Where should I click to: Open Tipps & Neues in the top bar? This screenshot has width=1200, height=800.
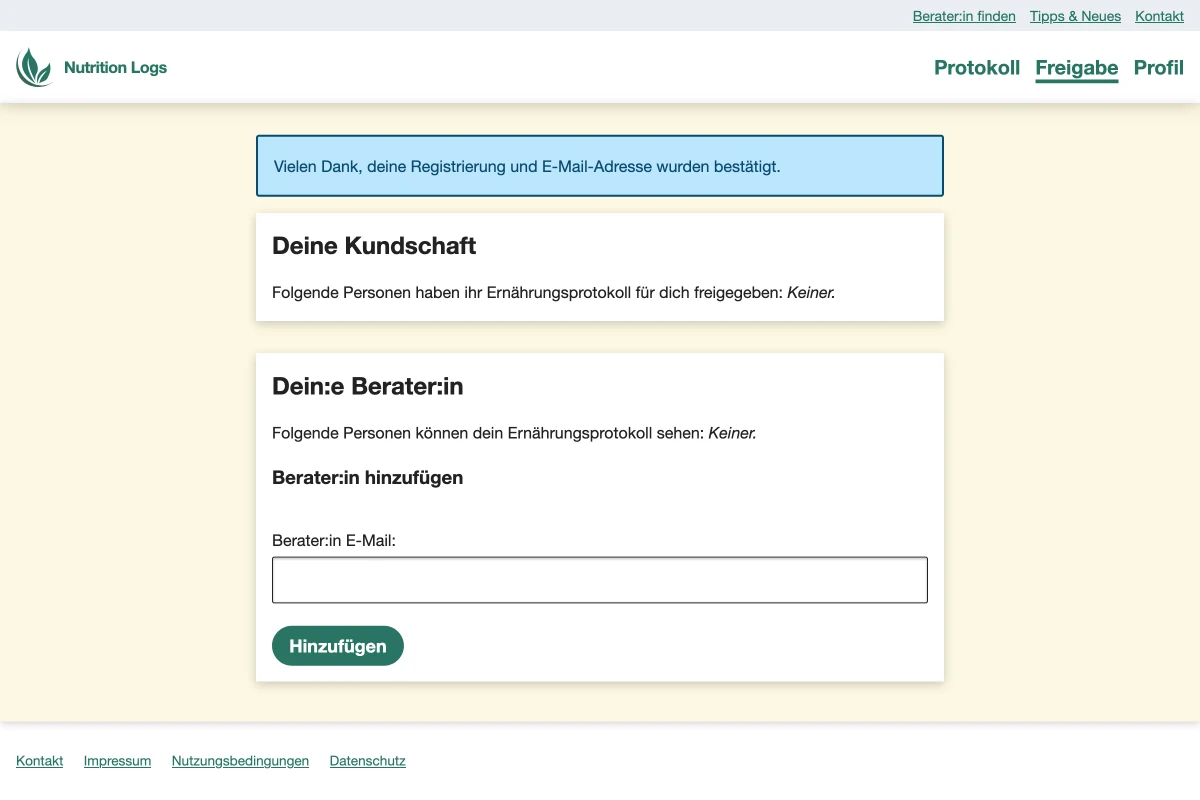[1075, 16]
